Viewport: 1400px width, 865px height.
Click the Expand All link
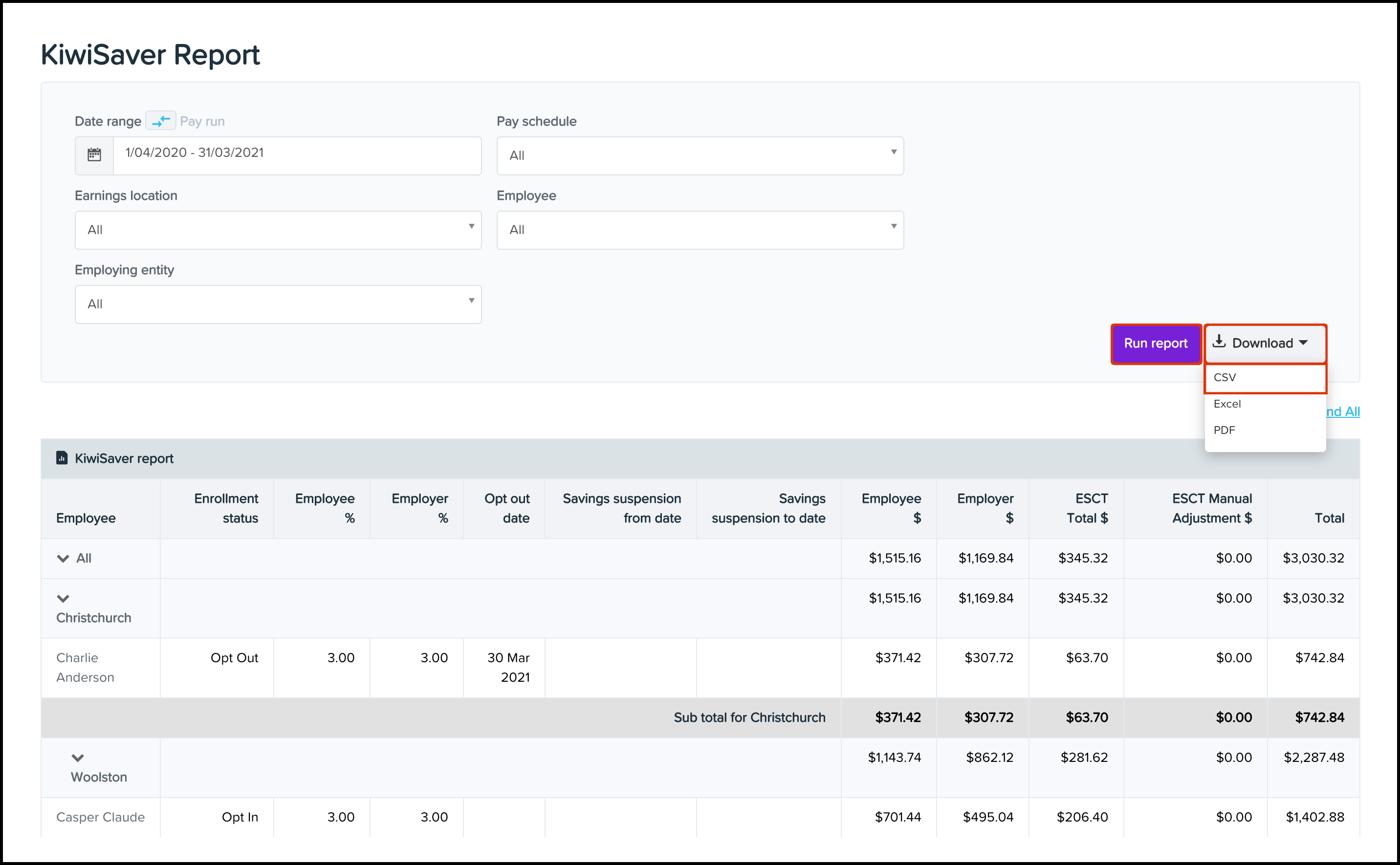point(1343,411)
